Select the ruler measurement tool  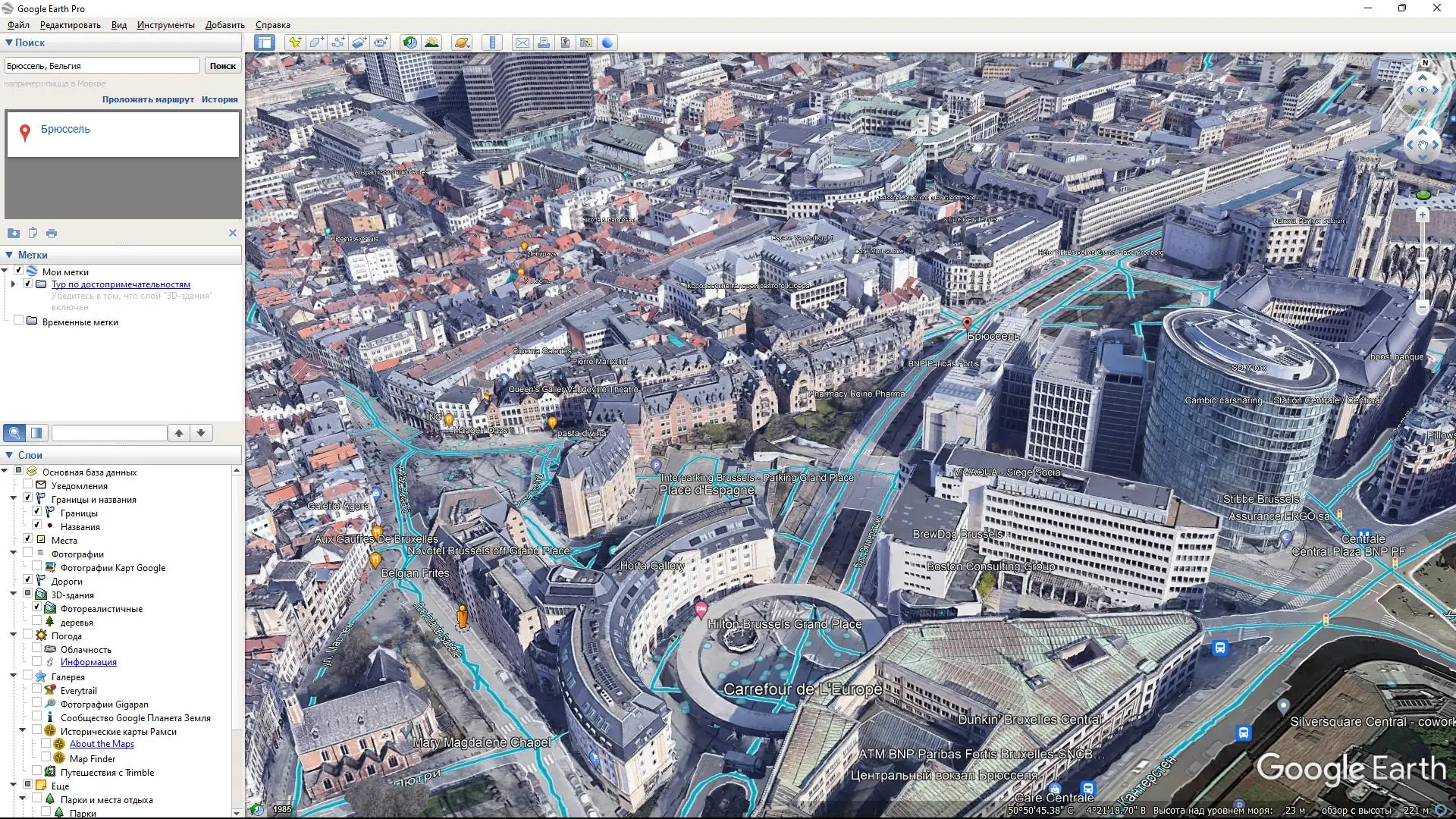coord(493,42)
